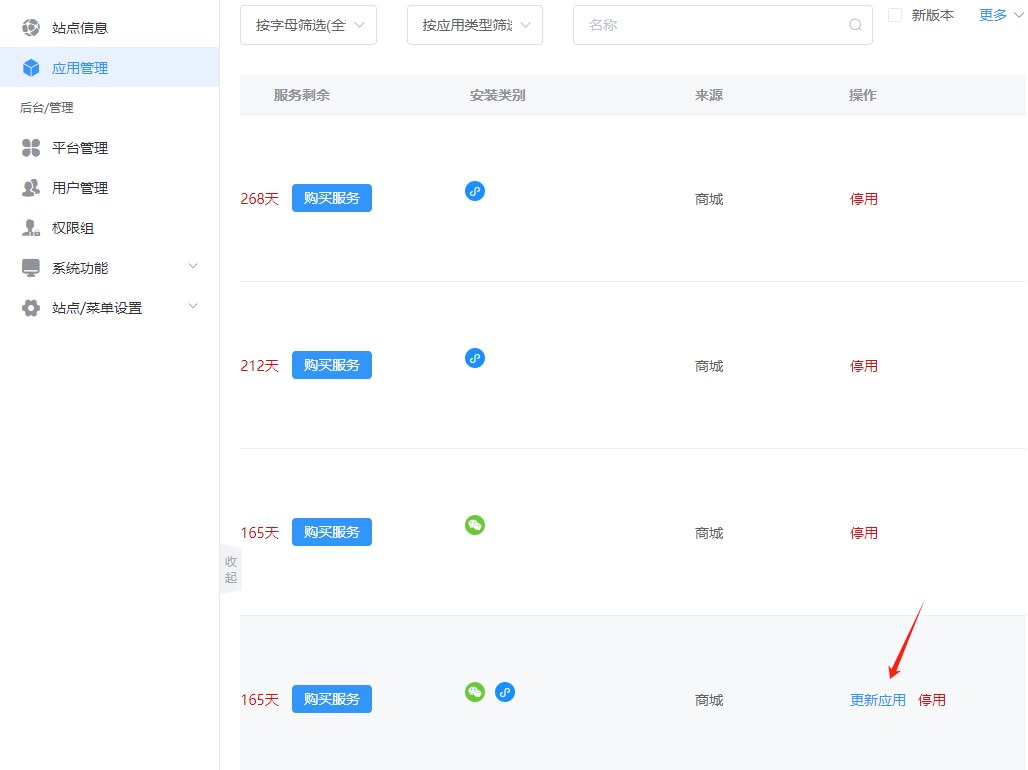The image size is (1028, 770).
Task: Click the 系统功能 monitor icon
Action: [31, 268]
